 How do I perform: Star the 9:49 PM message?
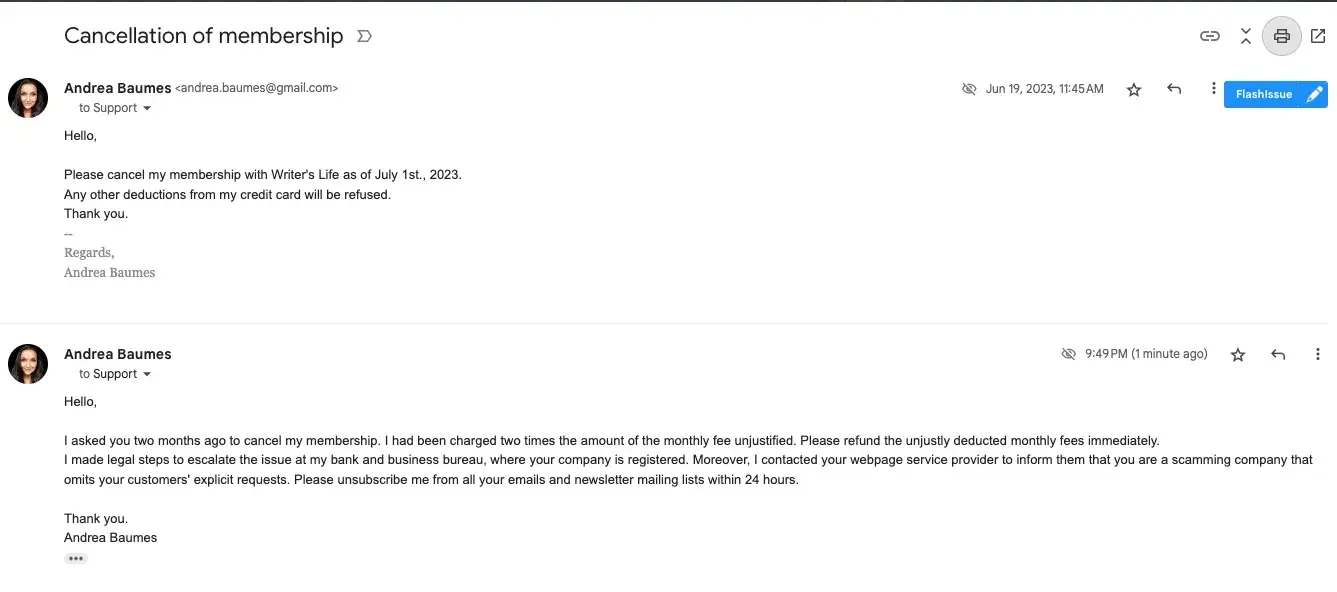tap(1238, 354)
